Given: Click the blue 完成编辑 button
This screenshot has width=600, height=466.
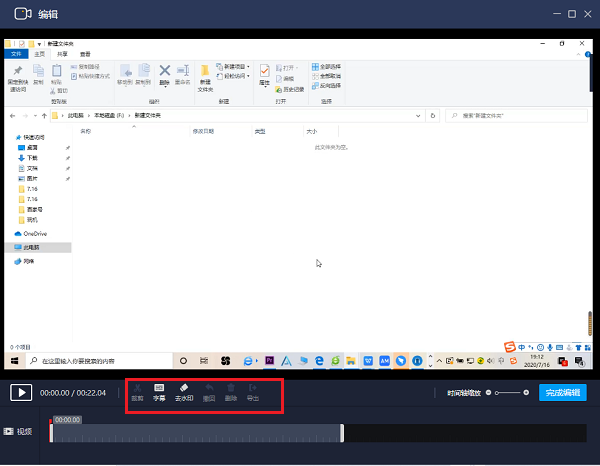Looking at the screenshot, I should pyautogui.click(x=562, y=393).
